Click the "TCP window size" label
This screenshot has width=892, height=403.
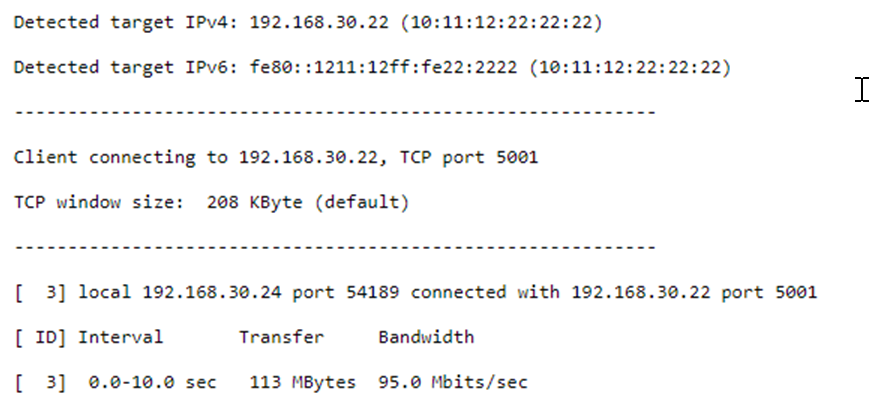tap(88, 202)
